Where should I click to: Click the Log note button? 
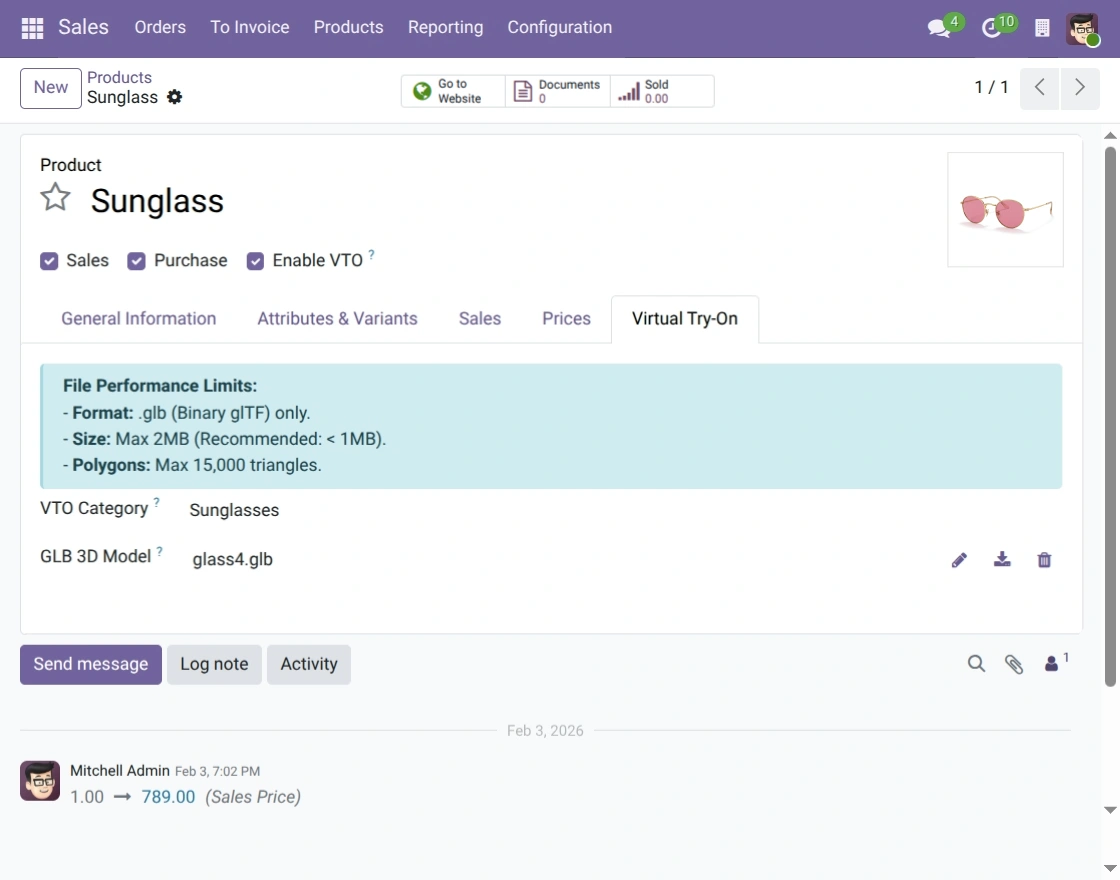(214, 665)
